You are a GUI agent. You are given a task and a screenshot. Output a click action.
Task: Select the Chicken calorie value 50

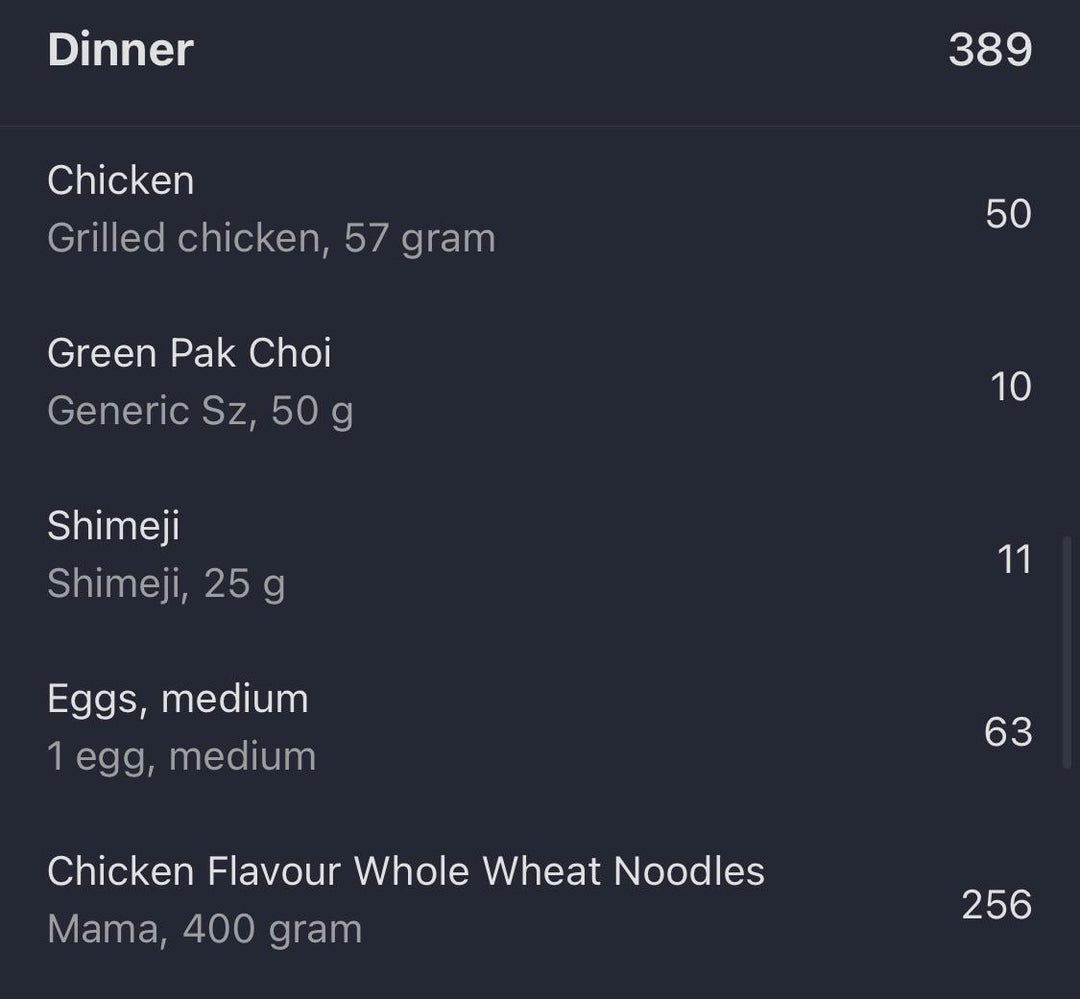click(x=1008, y=214)
